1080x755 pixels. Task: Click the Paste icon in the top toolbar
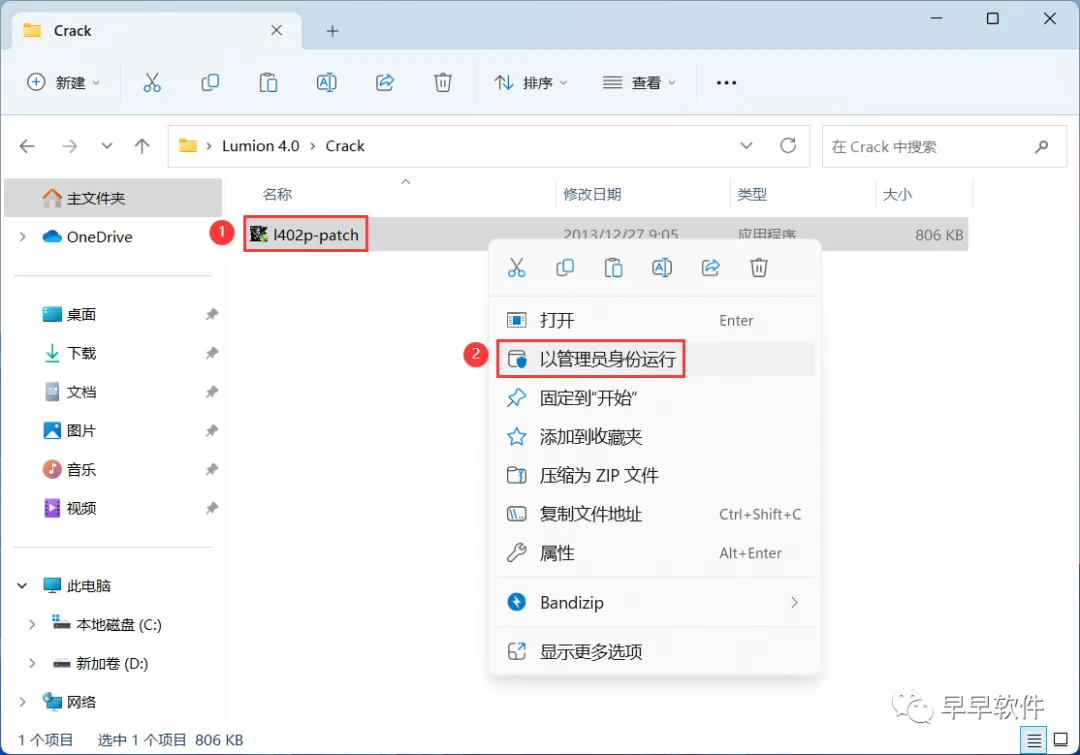(x=268, y=83)
